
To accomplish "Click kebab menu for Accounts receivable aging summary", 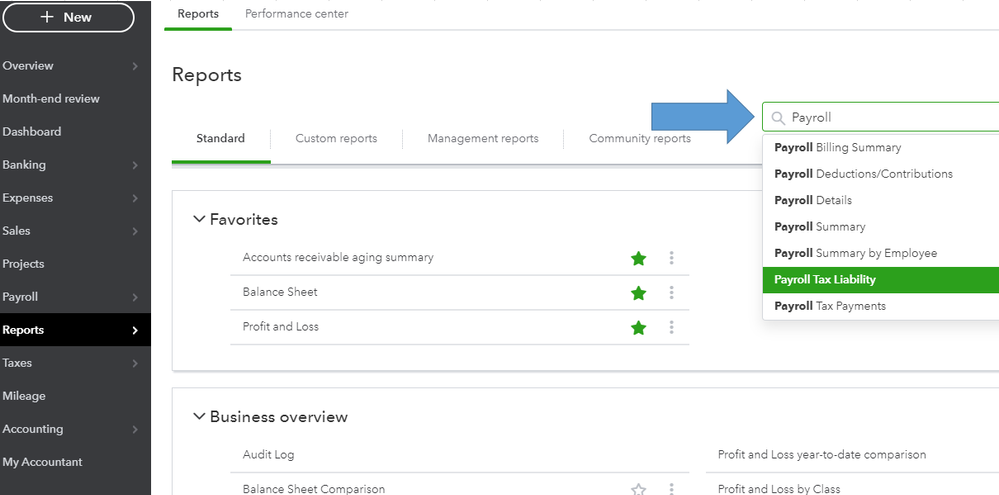I will click(x=671, y=258).
